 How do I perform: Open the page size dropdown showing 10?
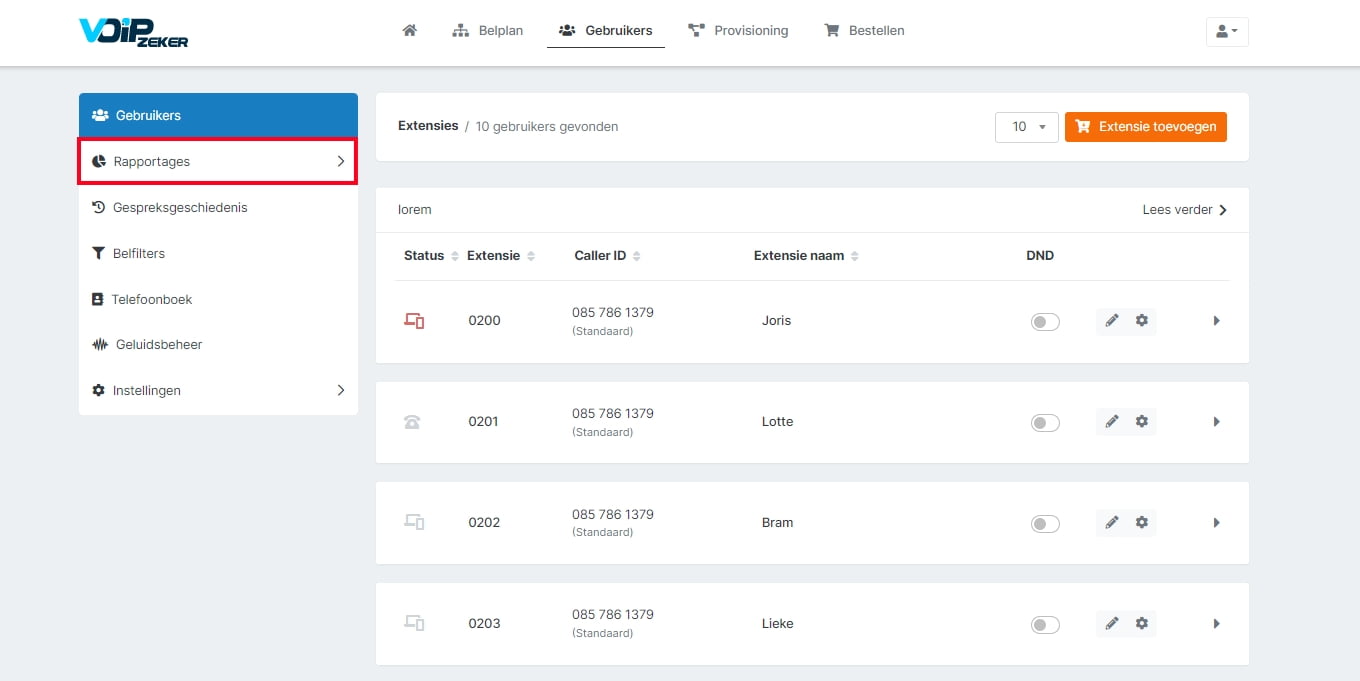1027,127
